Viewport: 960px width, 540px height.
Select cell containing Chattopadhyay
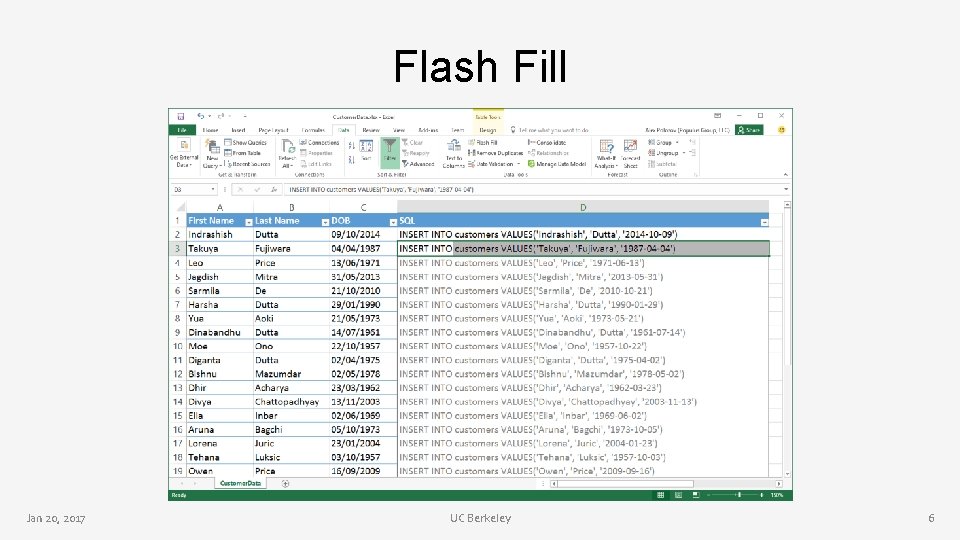pos(291,402)
